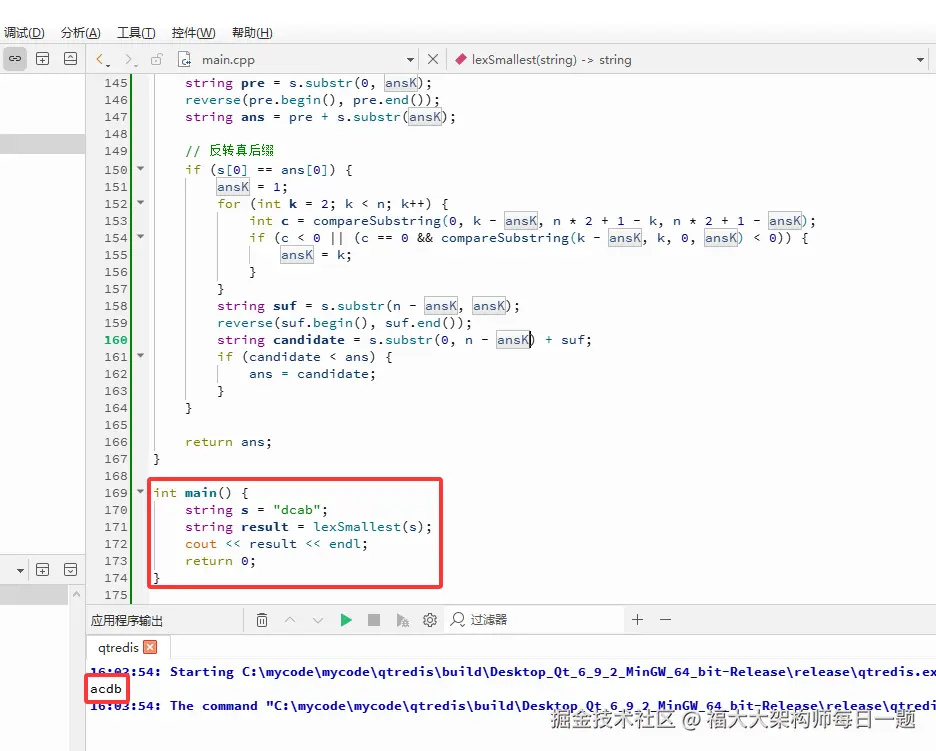Click the "dcab" string literal
936x751 pixels.
[x=297, y=510]
